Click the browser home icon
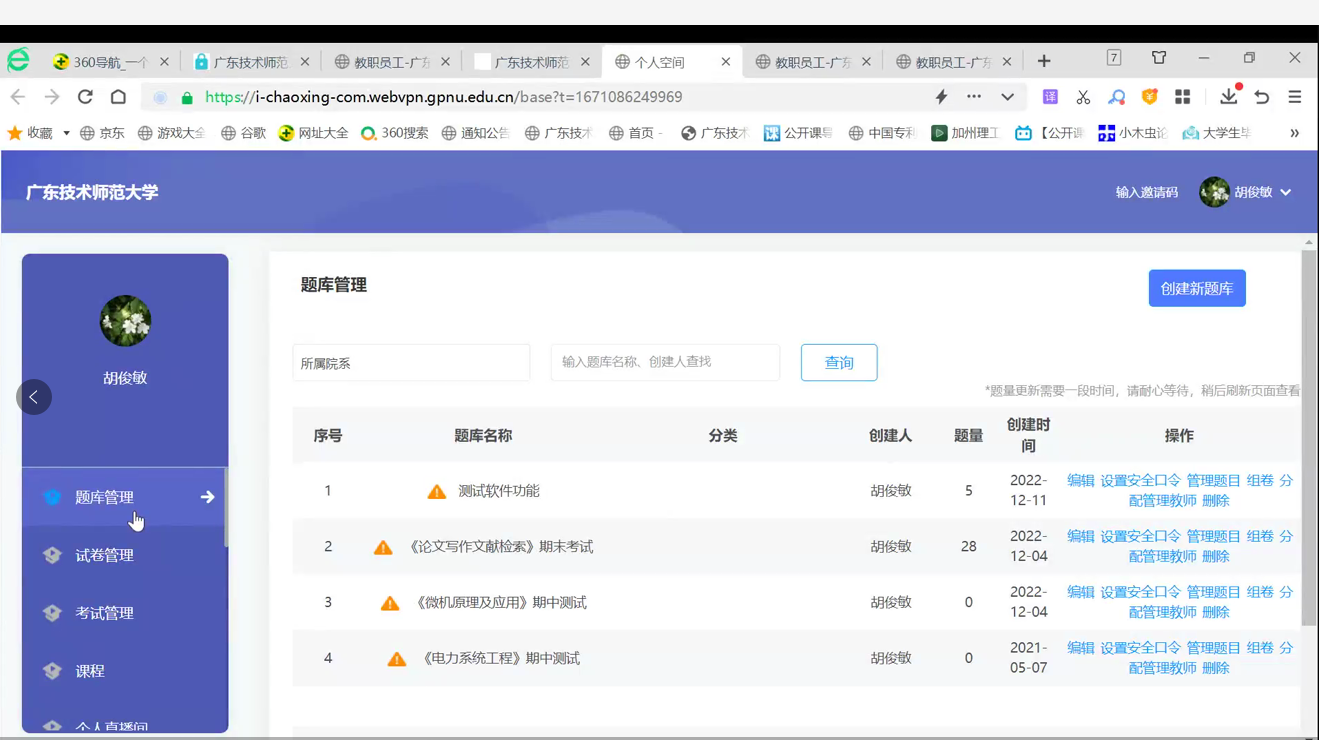1319x740 pixels. (x=118, y=97)
